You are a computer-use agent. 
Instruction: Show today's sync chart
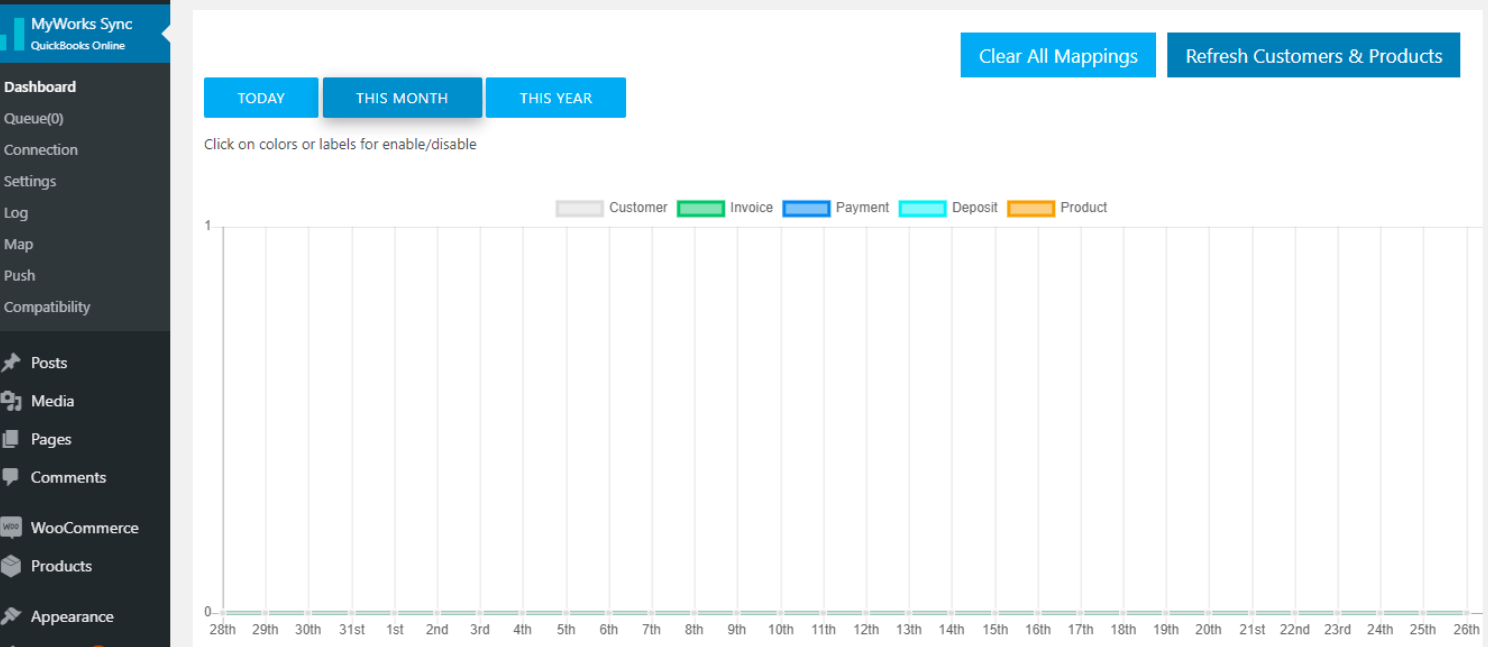click(x=261, y=98)
